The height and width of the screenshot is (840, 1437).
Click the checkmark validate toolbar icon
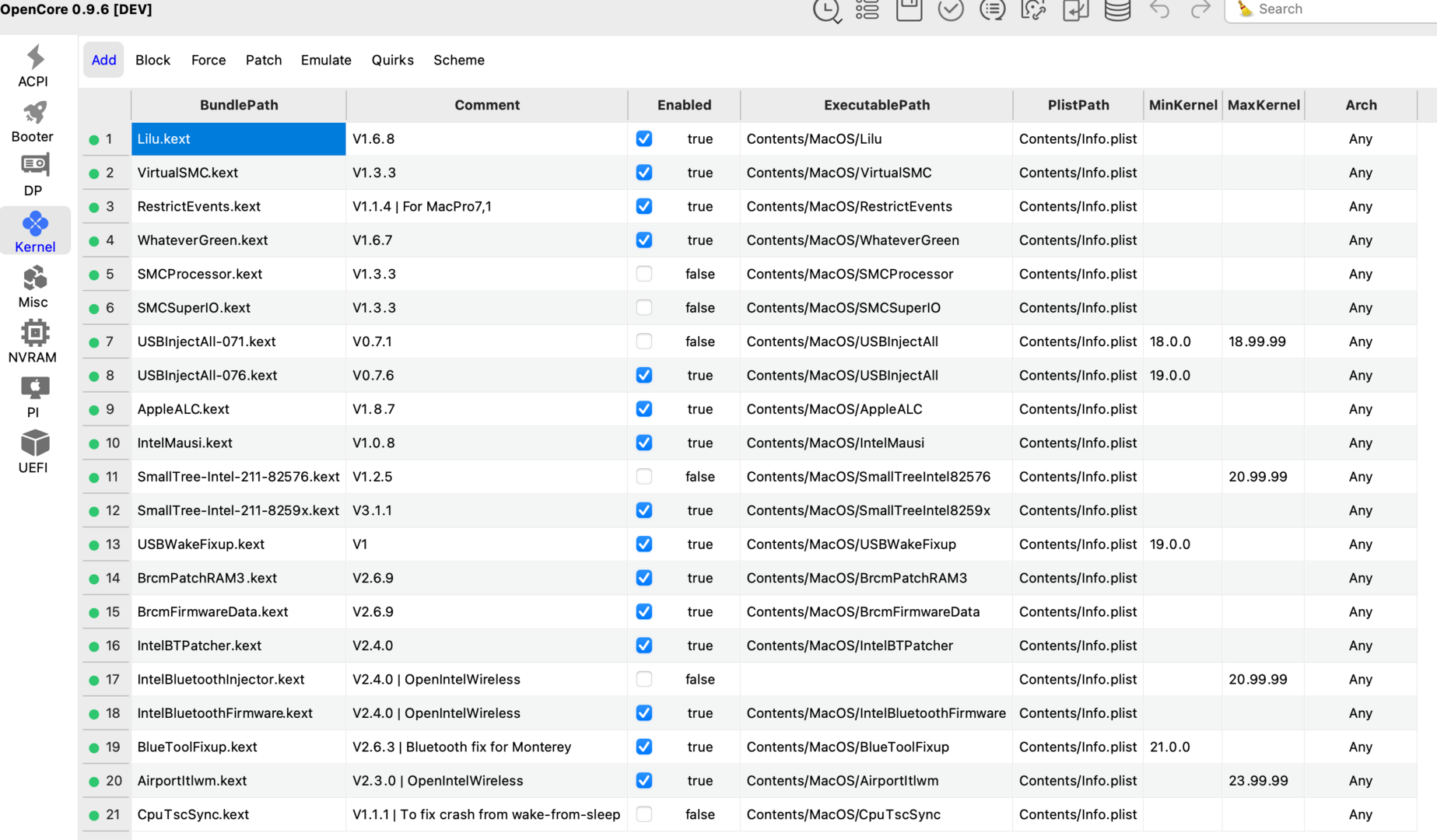[950, 9]
